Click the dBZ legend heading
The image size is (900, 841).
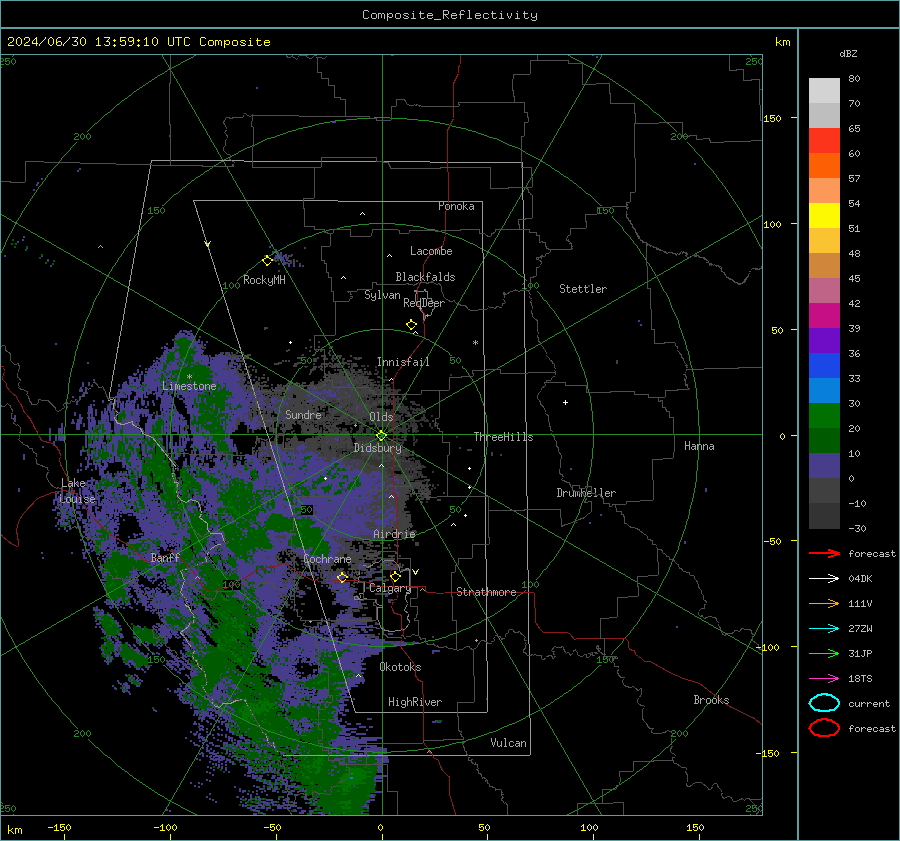click(x=848, y=53)
